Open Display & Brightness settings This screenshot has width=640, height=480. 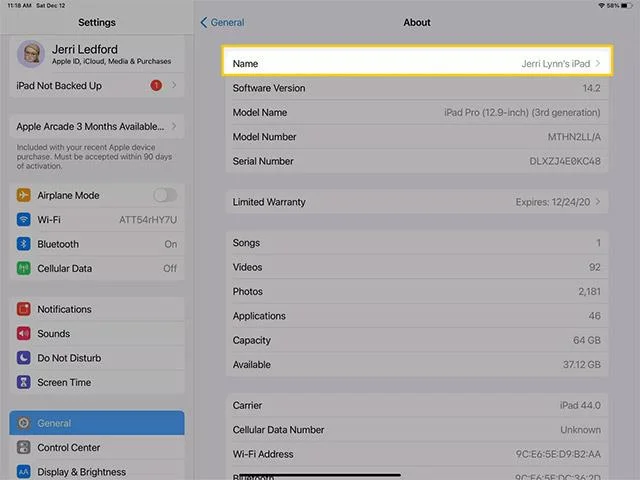[97, 472]
